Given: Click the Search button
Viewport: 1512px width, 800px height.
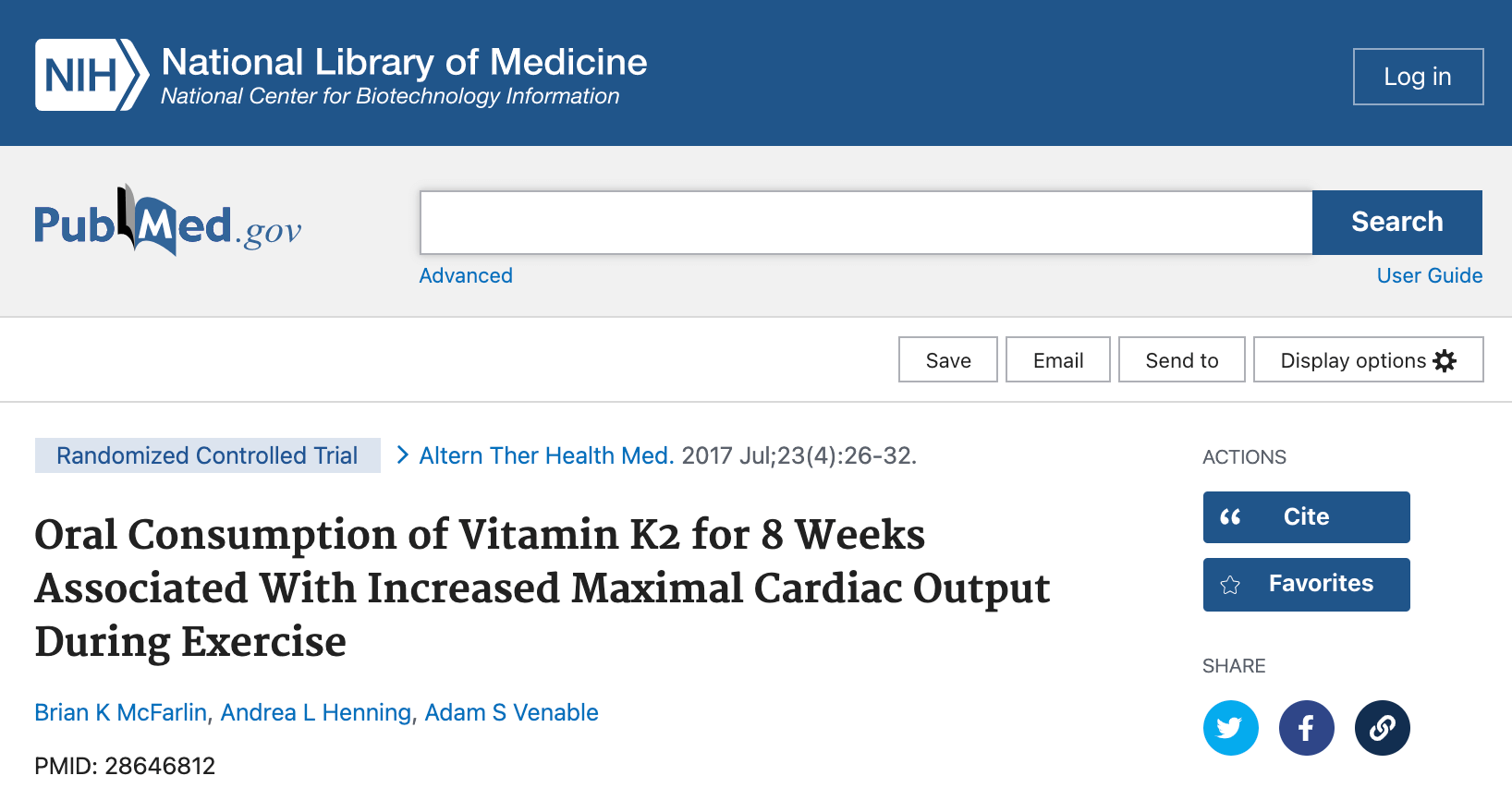Looking at the screenshot, I should pos(1396,223).
